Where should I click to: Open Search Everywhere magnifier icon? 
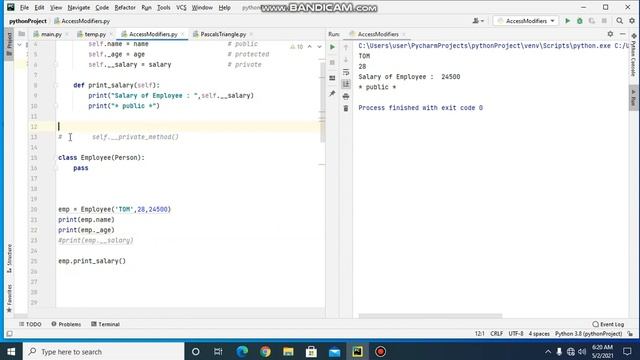(620, 21)
